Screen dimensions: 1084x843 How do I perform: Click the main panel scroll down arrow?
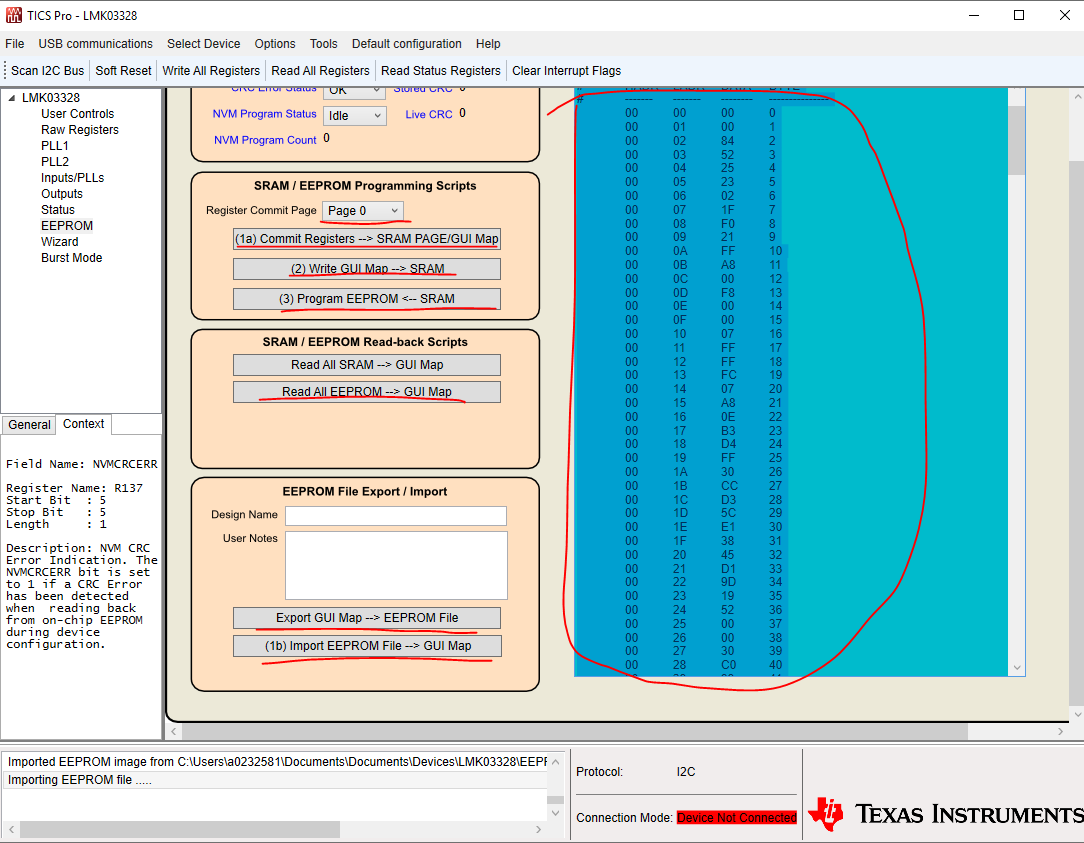coord(1076,714)
